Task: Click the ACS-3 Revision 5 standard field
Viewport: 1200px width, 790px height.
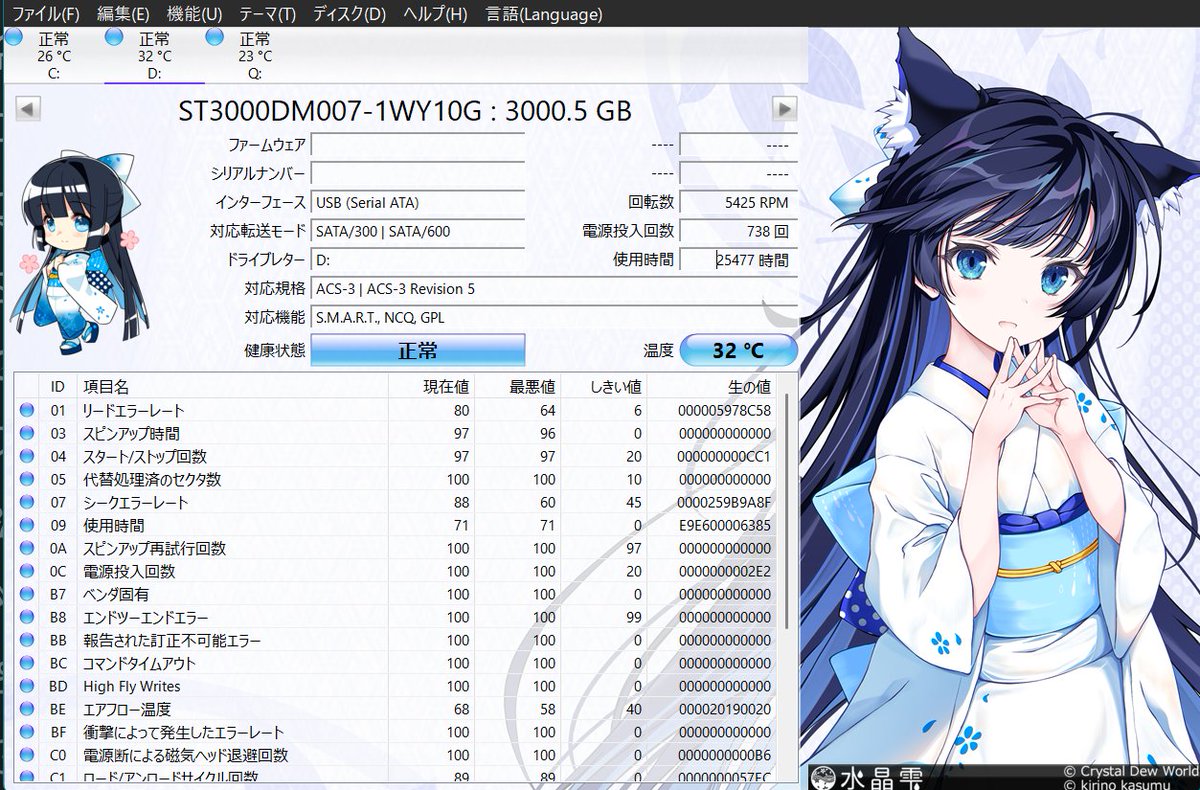Action: tap(554, 289)
